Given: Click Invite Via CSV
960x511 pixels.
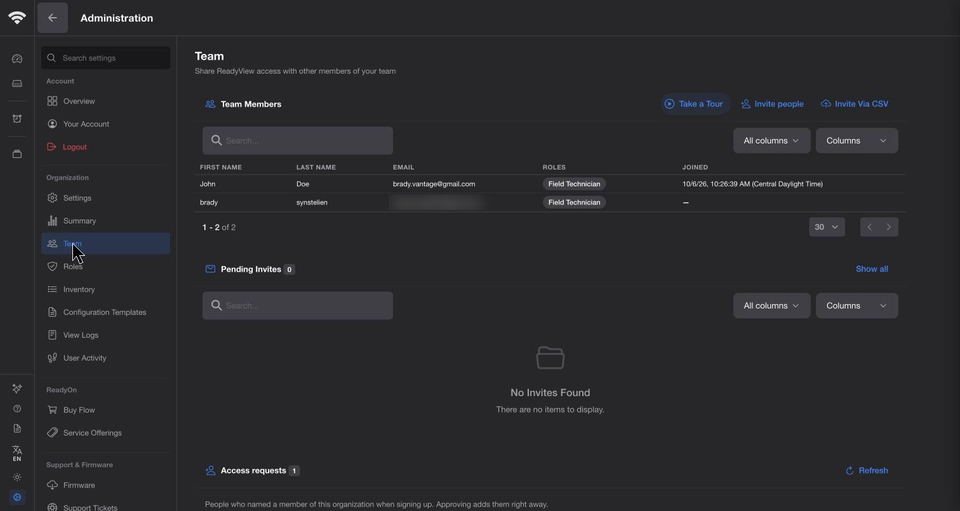Looking at the screenshot, I should (855, 104).
